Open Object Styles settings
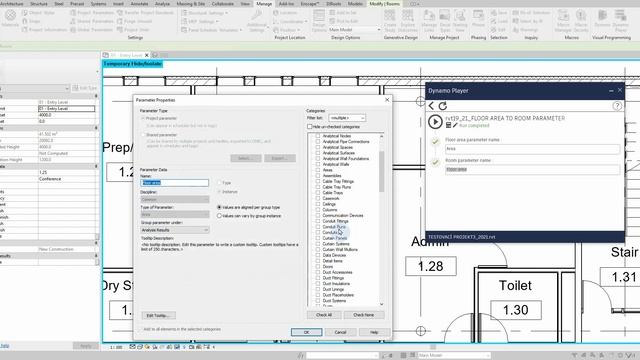 pos(38,13)
